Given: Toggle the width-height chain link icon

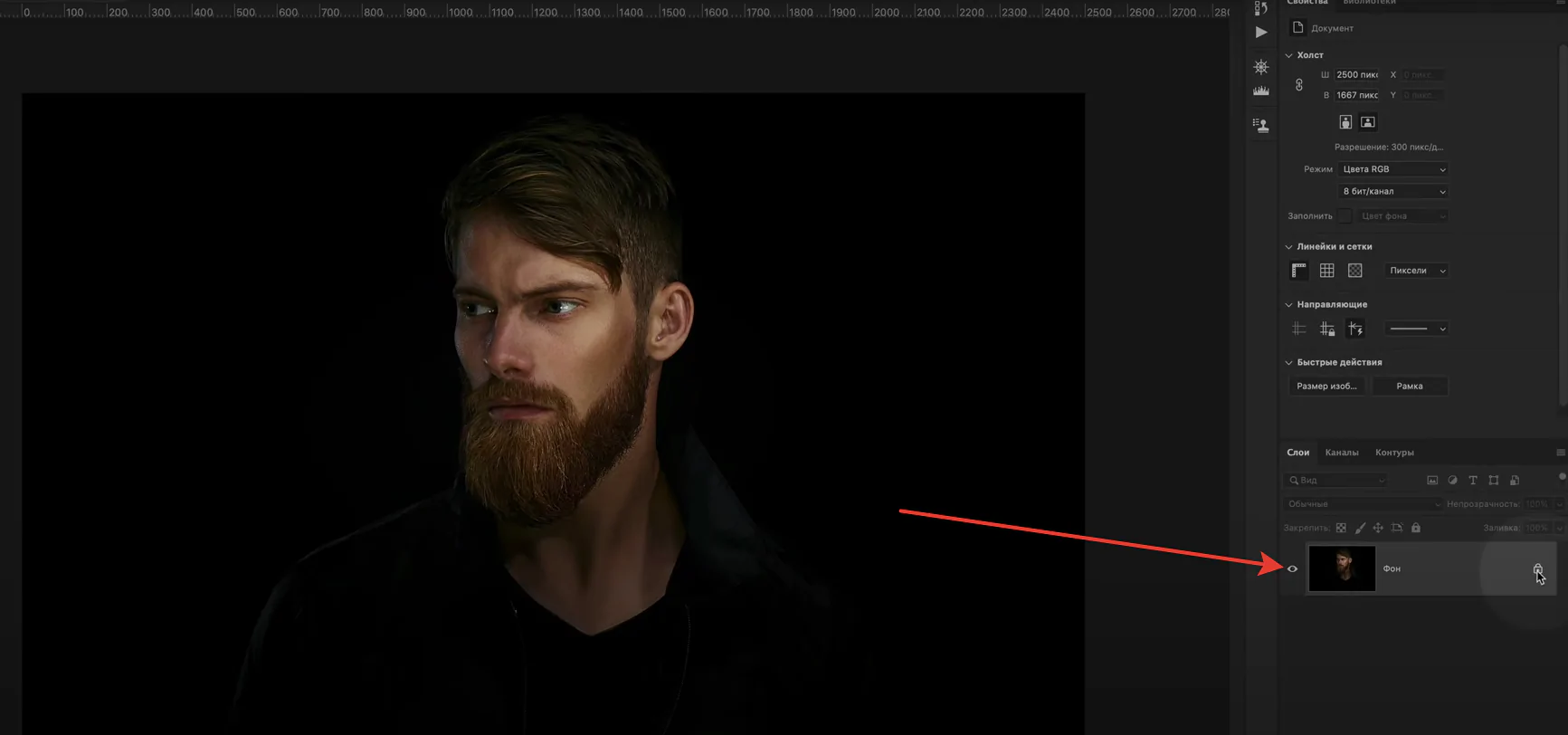Looking at the screenshot, I should [x=1299, y=85].
